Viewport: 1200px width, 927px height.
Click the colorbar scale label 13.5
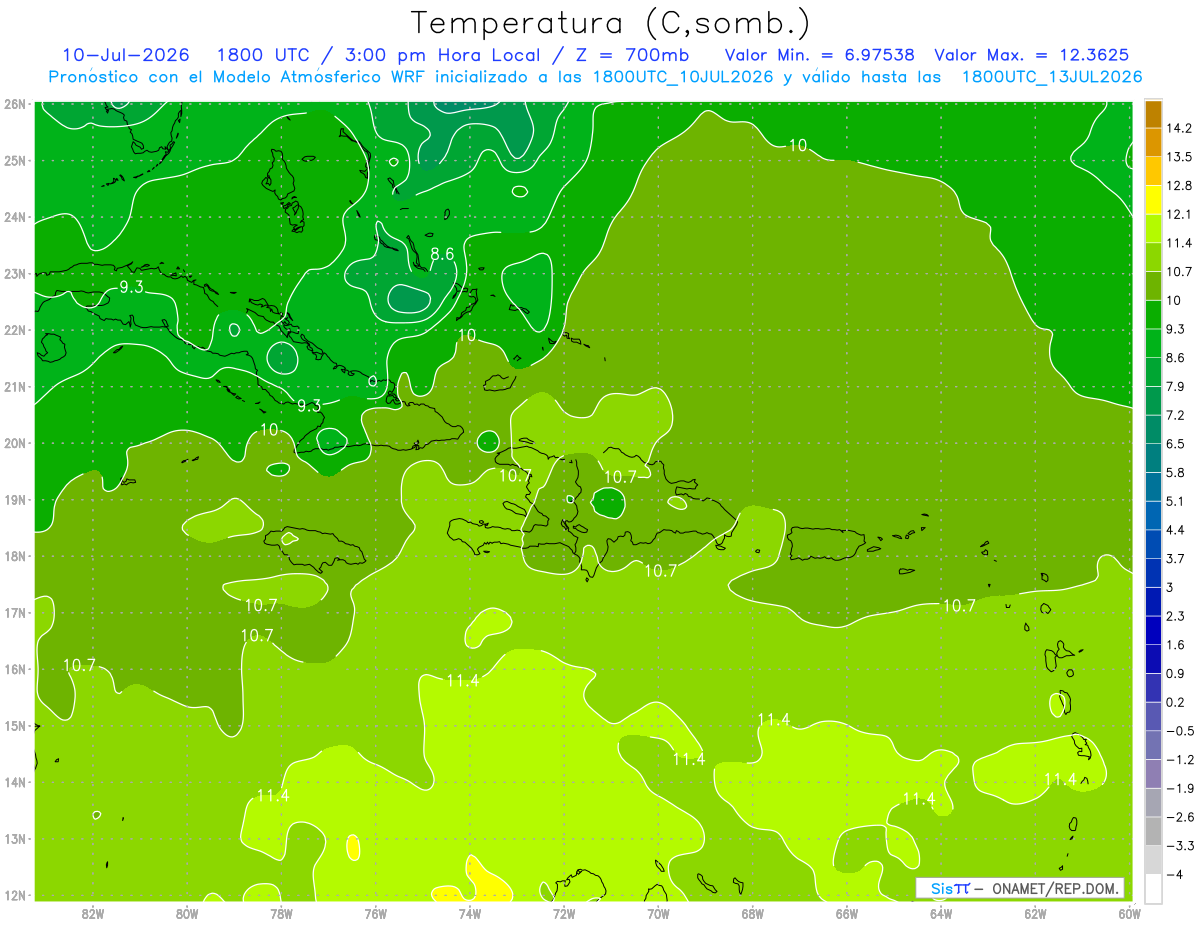click(1181, 157)
